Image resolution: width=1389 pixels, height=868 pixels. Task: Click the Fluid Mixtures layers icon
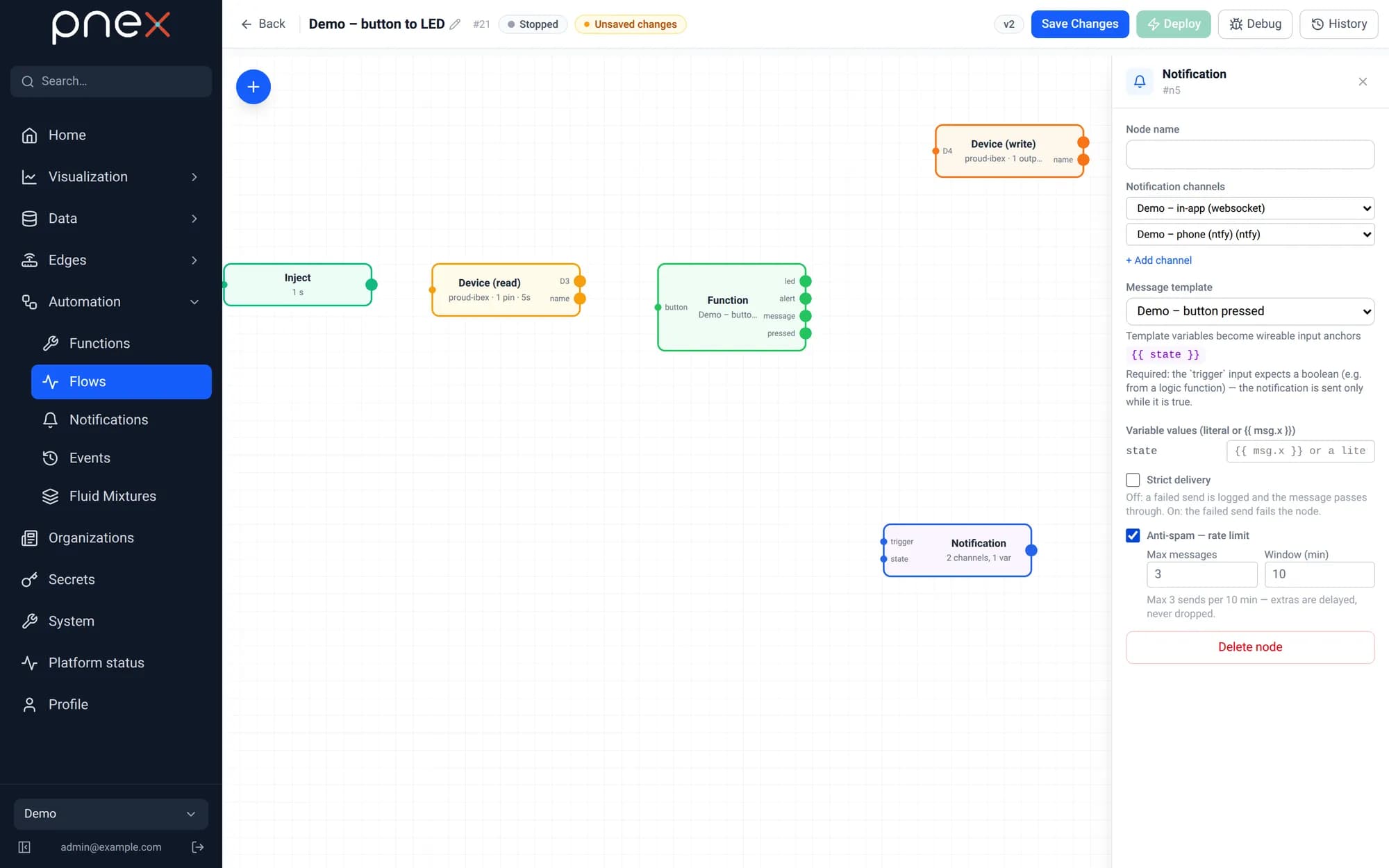(x=50, y=496)
